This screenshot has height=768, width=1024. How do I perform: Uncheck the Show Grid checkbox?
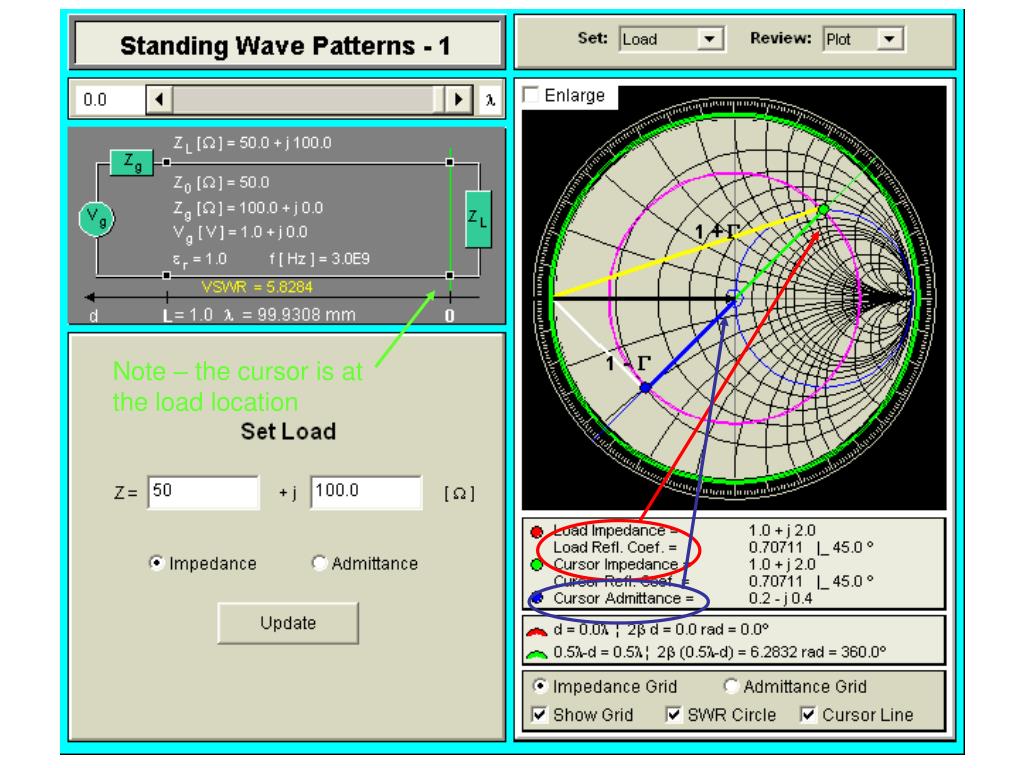tap(539, 714)
